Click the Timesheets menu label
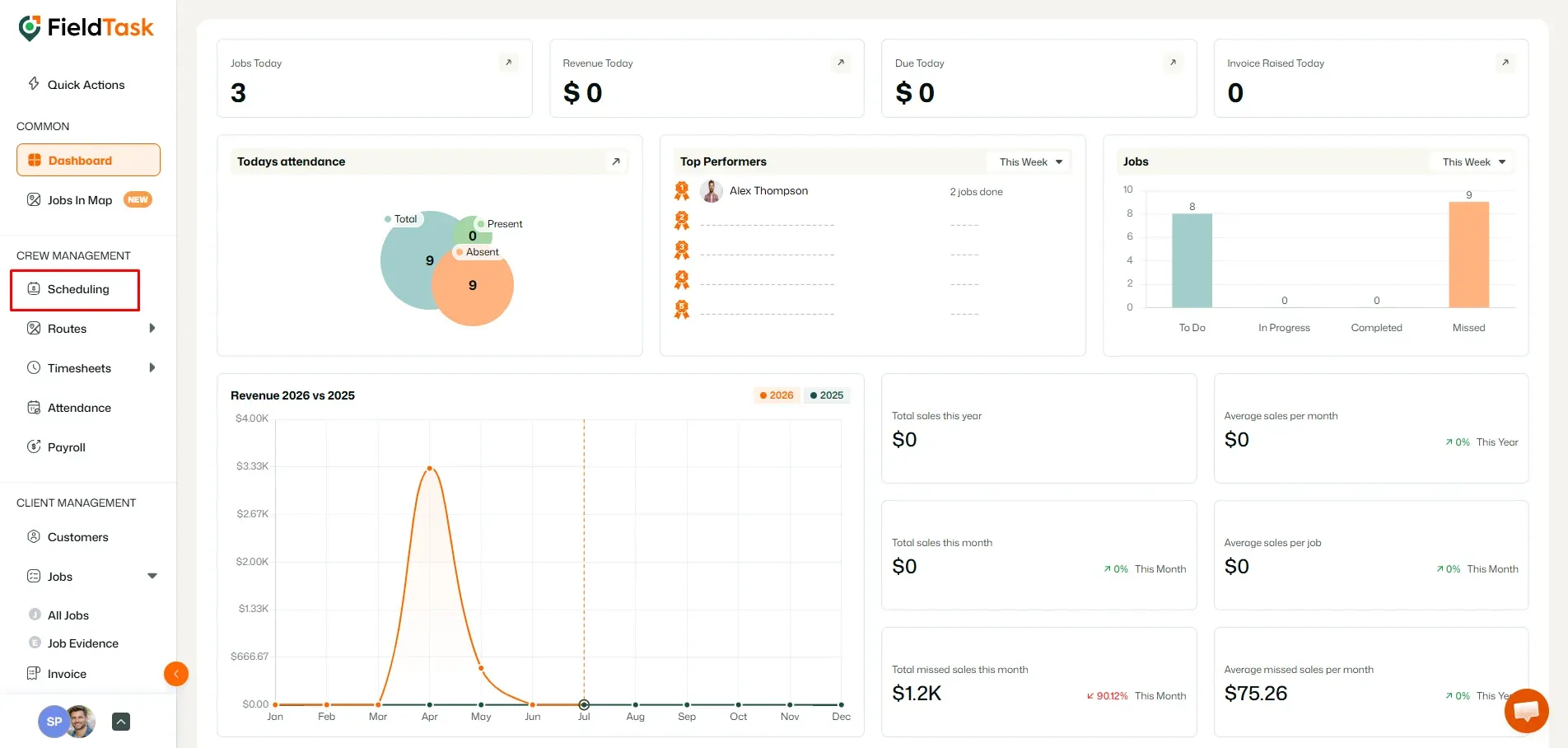1568x748 pixels. [x=79, y=368]
